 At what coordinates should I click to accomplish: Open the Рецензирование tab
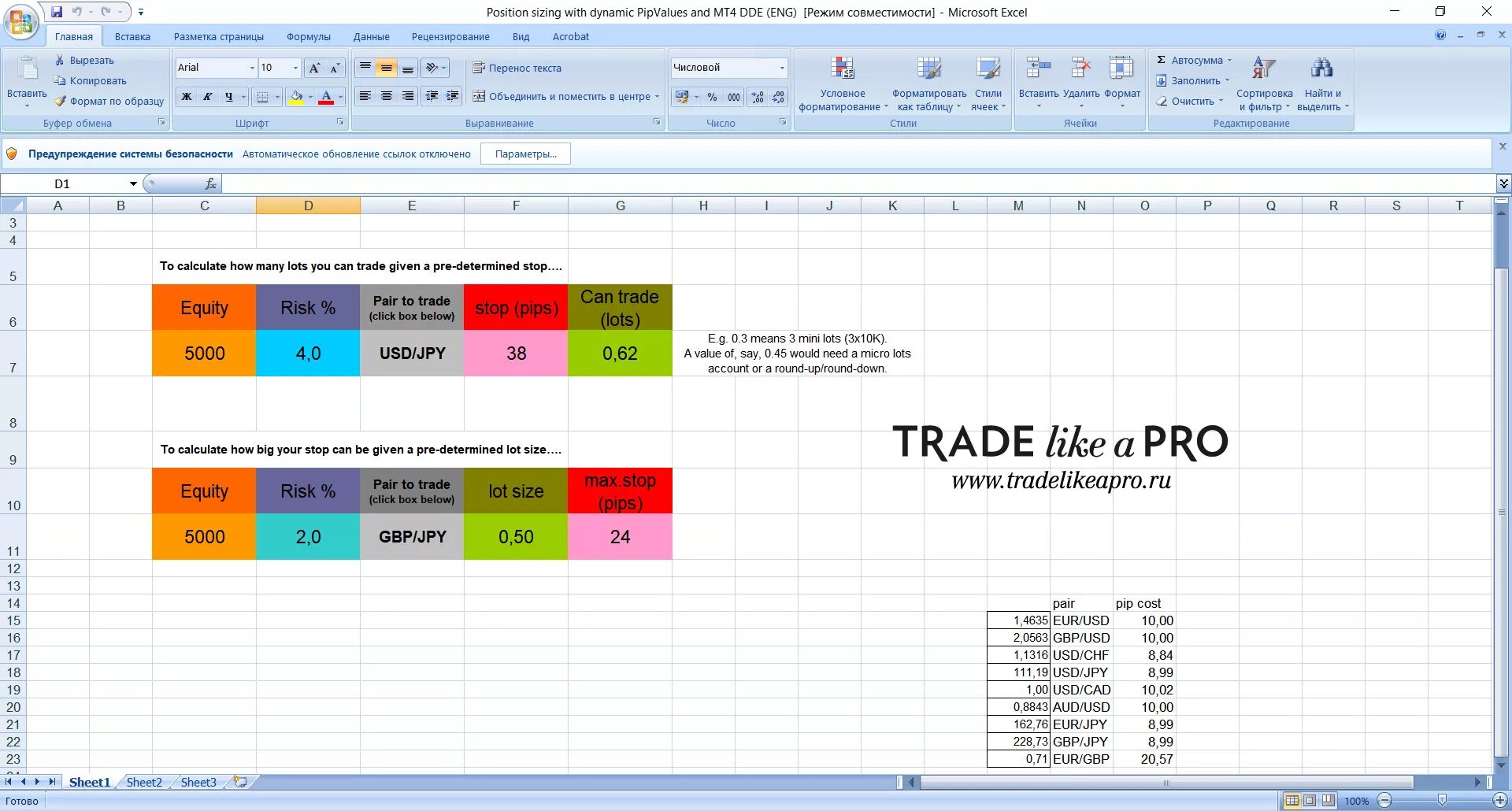tap(450, 36)
